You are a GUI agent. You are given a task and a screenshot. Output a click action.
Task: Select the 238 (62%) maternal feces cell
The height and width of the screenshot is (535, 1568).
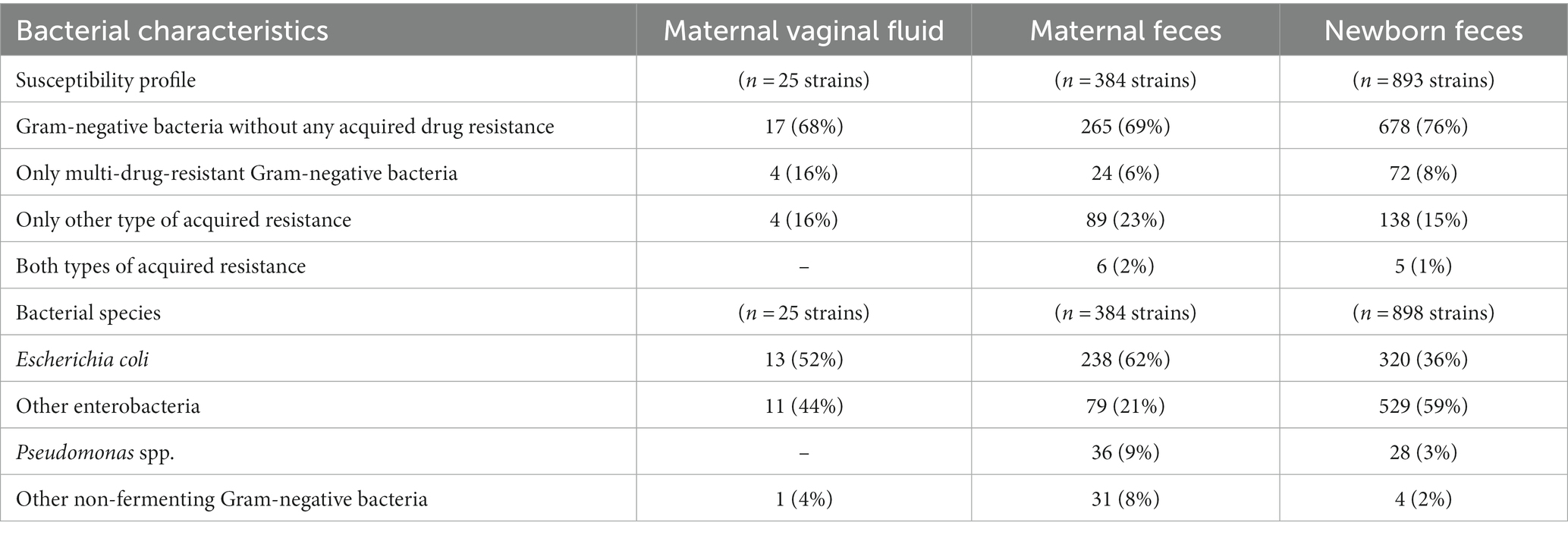1126,359
